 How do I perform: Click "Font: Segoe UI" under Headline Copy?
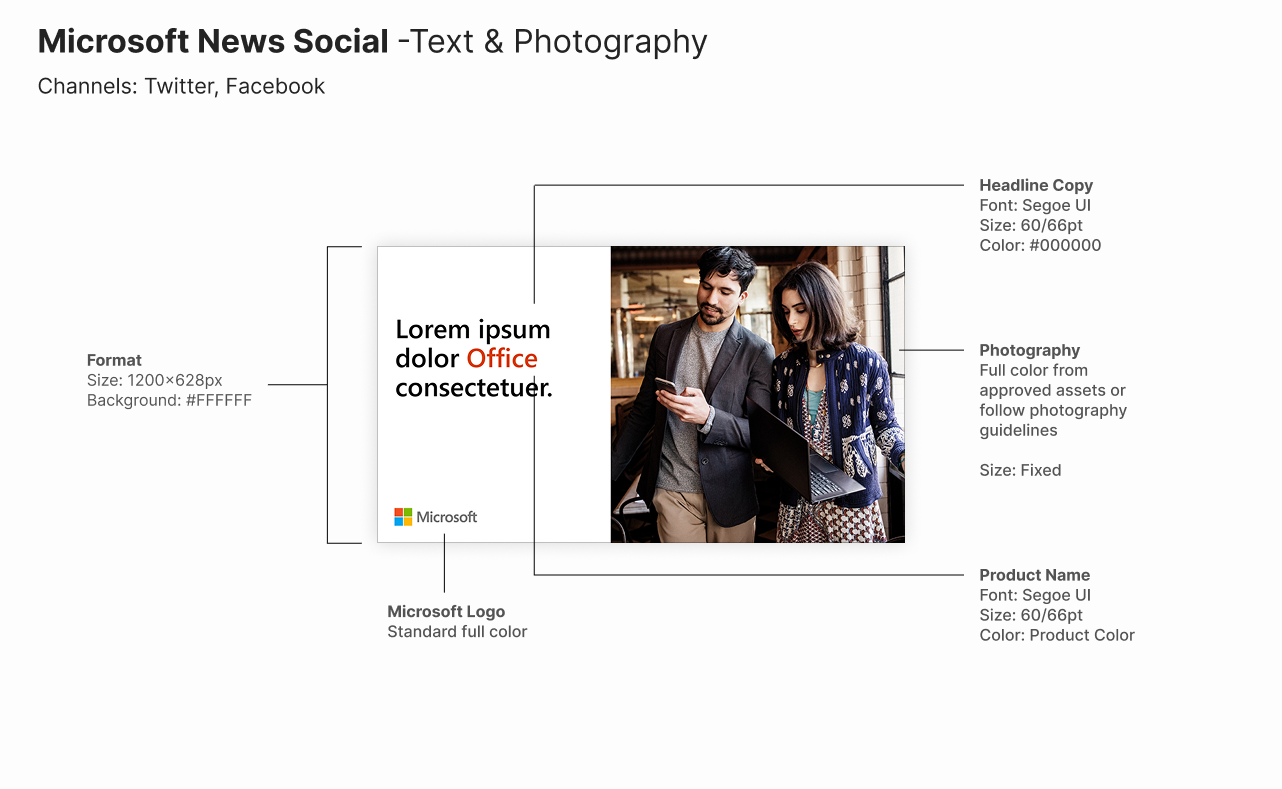(x=1035, y=205)
